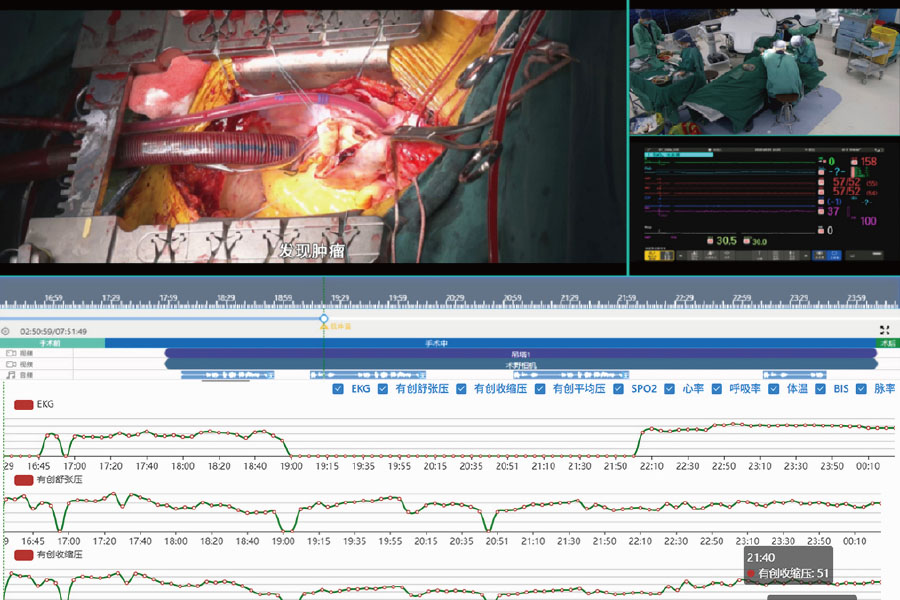900x600 pixels.
Task: Uncheck the 呼吸率 checkbox
Action: tap(716, 389)
